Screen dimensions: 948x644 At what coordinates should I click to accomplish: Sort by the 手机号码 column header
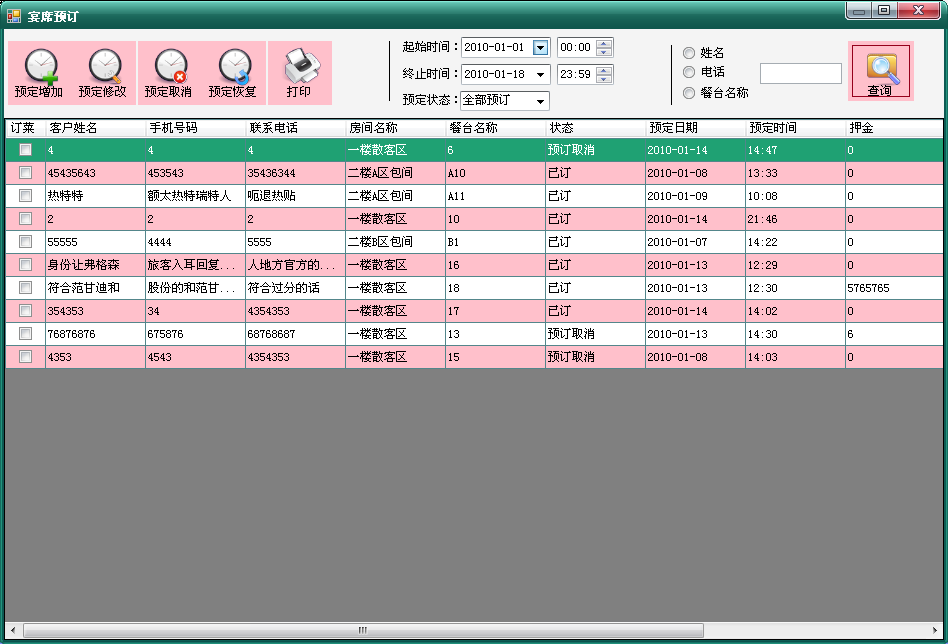[x=195, y=128]
